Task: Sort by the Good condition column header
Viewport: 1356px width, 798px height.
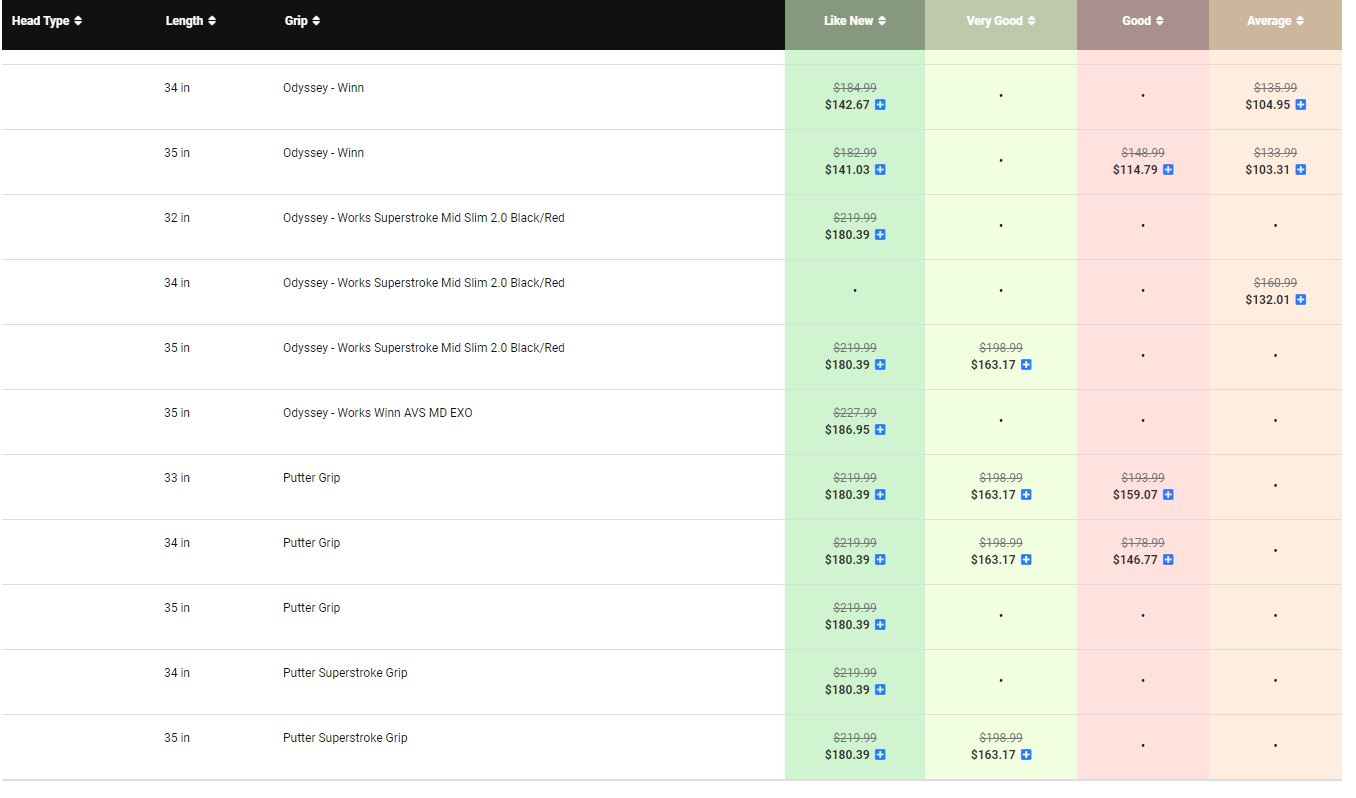Action: click(x=1142, y=21)
